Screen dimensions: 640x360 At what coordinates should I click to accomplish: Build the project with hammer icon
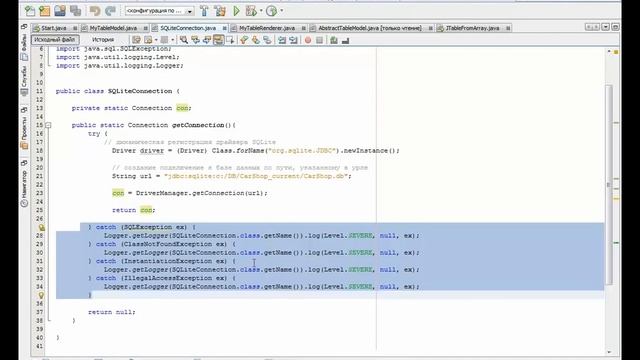(x=204, y=11)
